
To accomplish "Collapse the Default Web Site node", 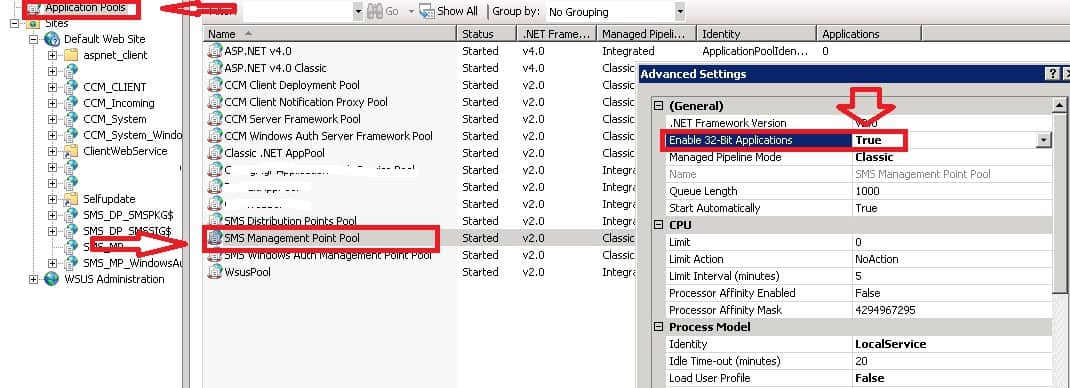I will pos(33,39).
